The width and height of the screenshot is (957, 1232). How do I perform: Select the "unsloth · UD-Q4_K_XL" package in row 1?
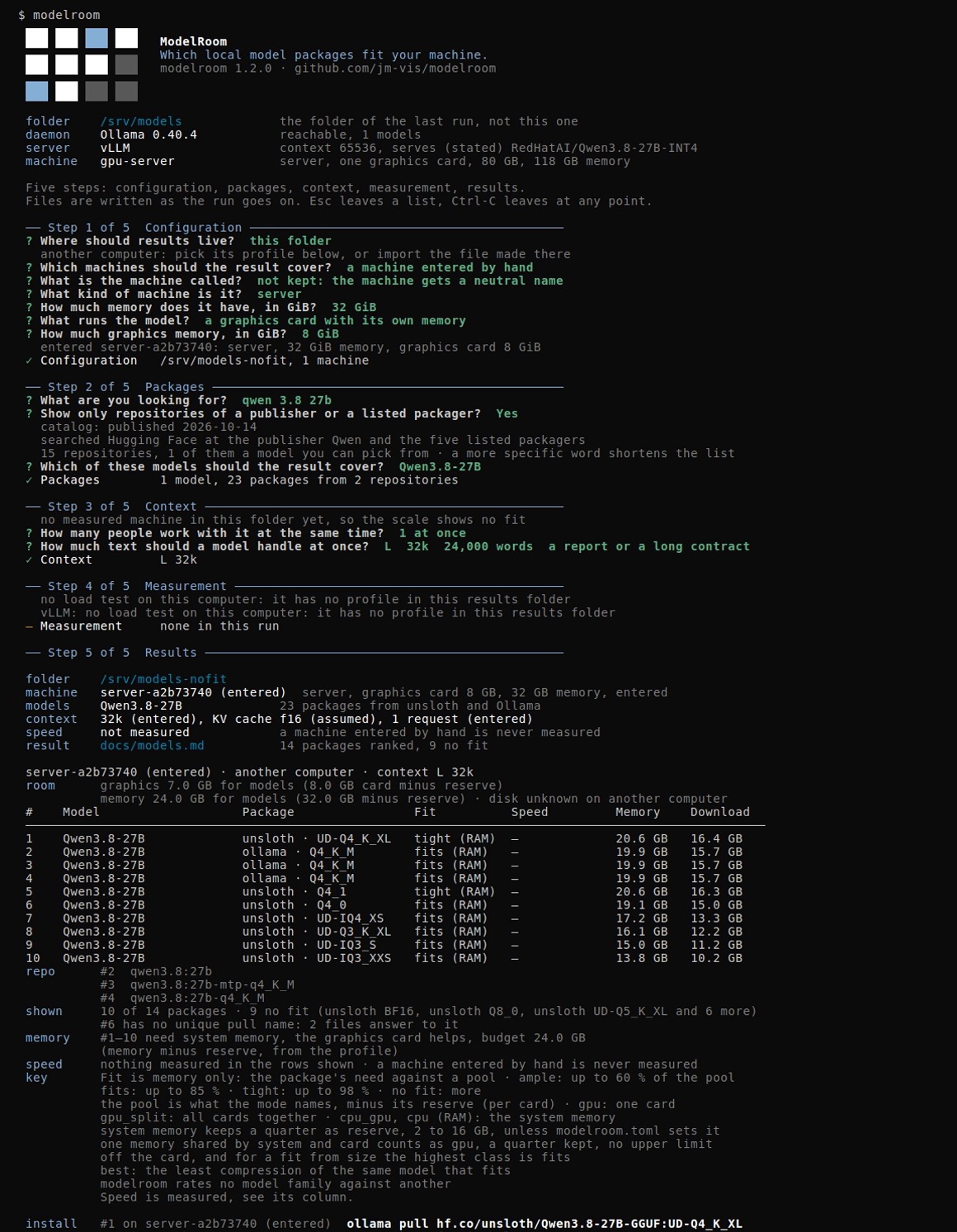317,838
